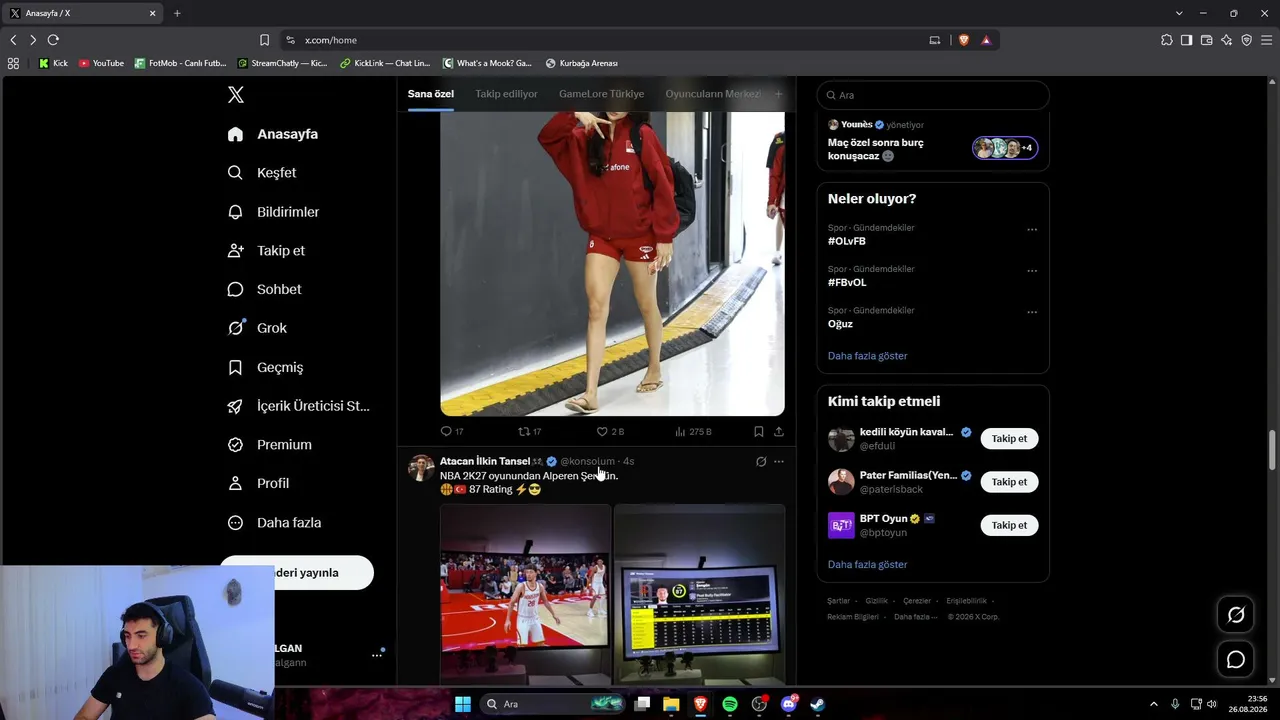Follow Pater Familias account

1009,482
